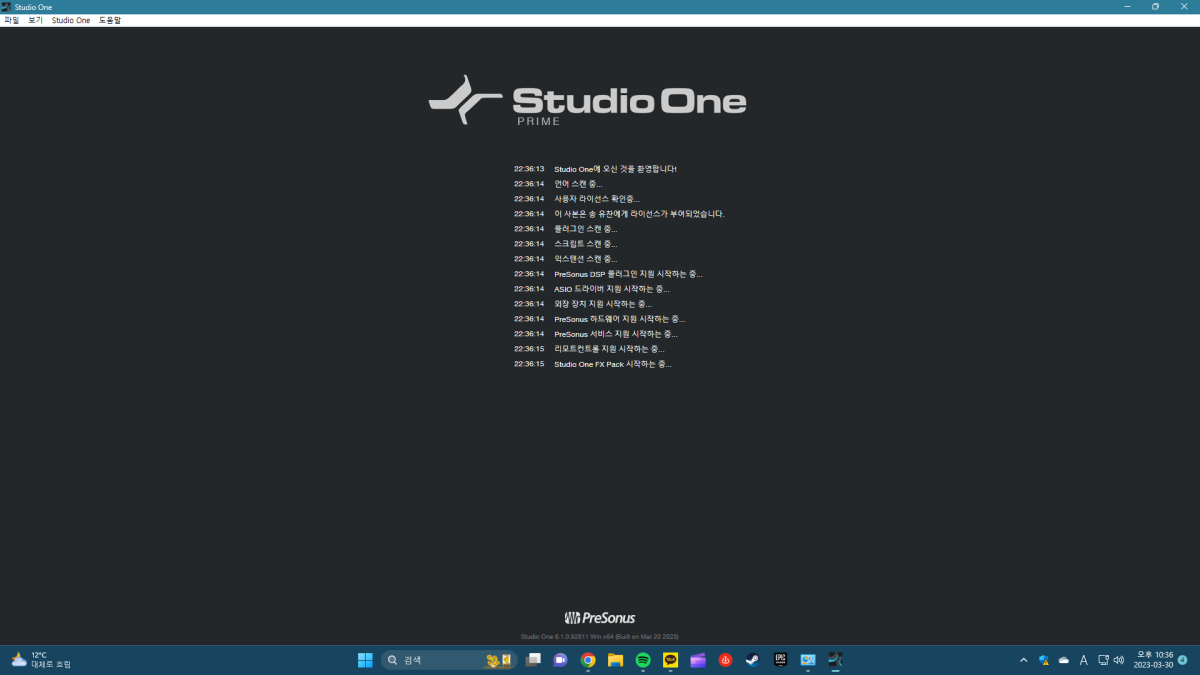Viewport: 1200px width, 675px height.
Task: Open the red circular app on taskbar
Action: [725, 660]
